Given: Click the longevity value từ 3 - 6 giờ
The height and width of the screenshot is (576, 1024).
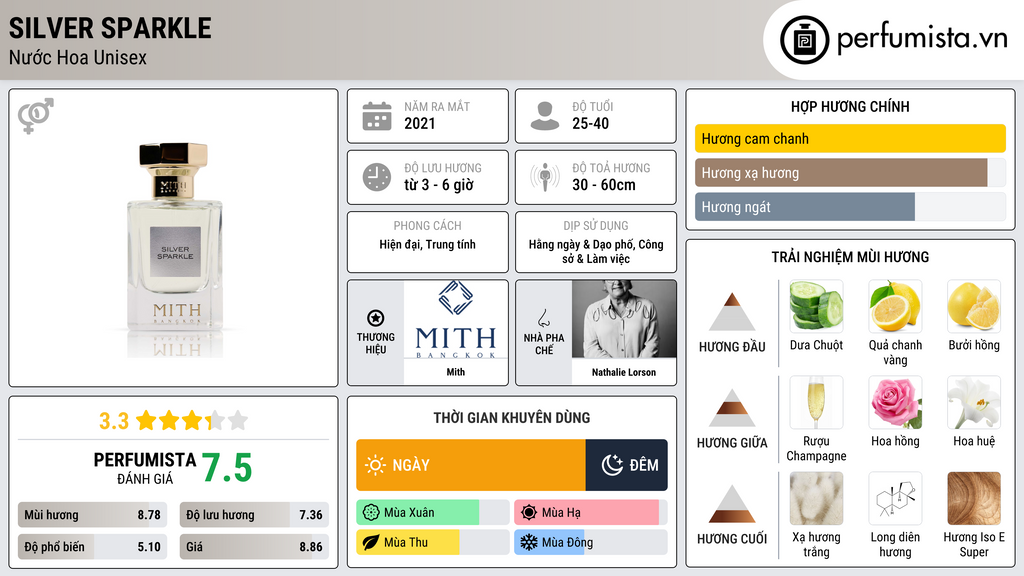Looking at the screenshot, I should pos(439,185).
